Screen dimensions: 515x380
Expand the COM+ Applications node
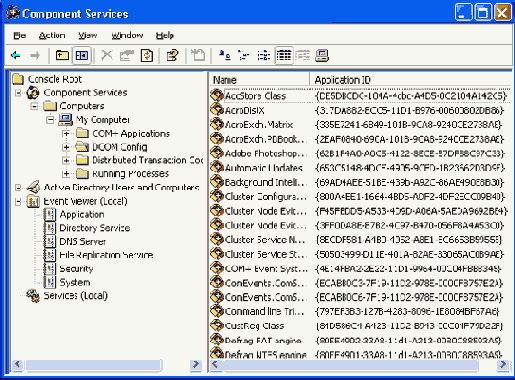(x=66, y=134)
